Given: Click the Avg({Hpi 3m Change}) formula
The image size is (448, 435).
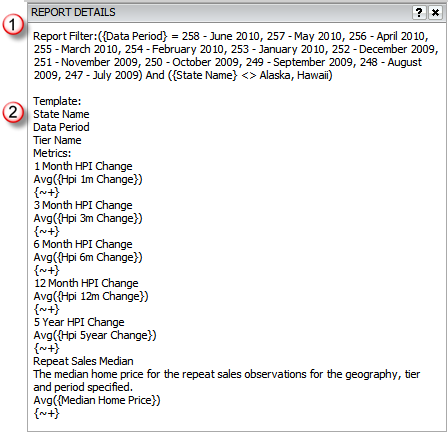Looking at the screenshot, I should tap(88, 218).
